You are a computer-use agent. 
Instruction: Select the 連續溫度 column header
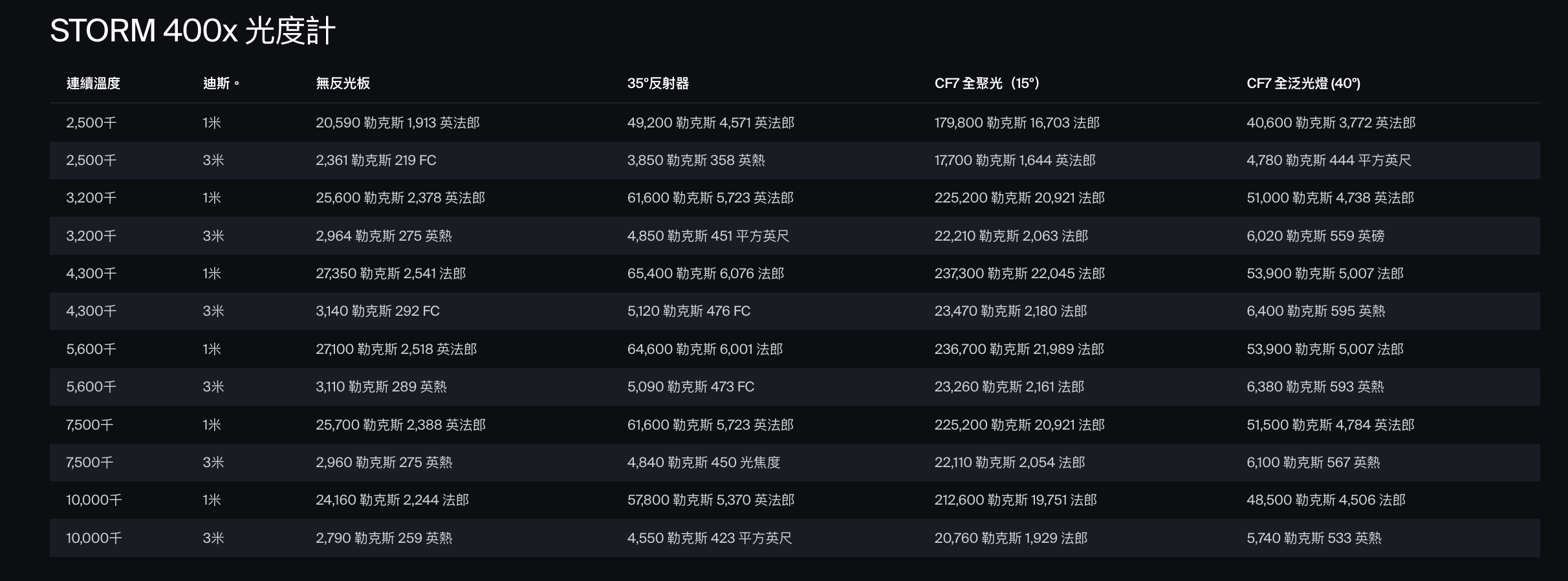click(x=93, y=83)
